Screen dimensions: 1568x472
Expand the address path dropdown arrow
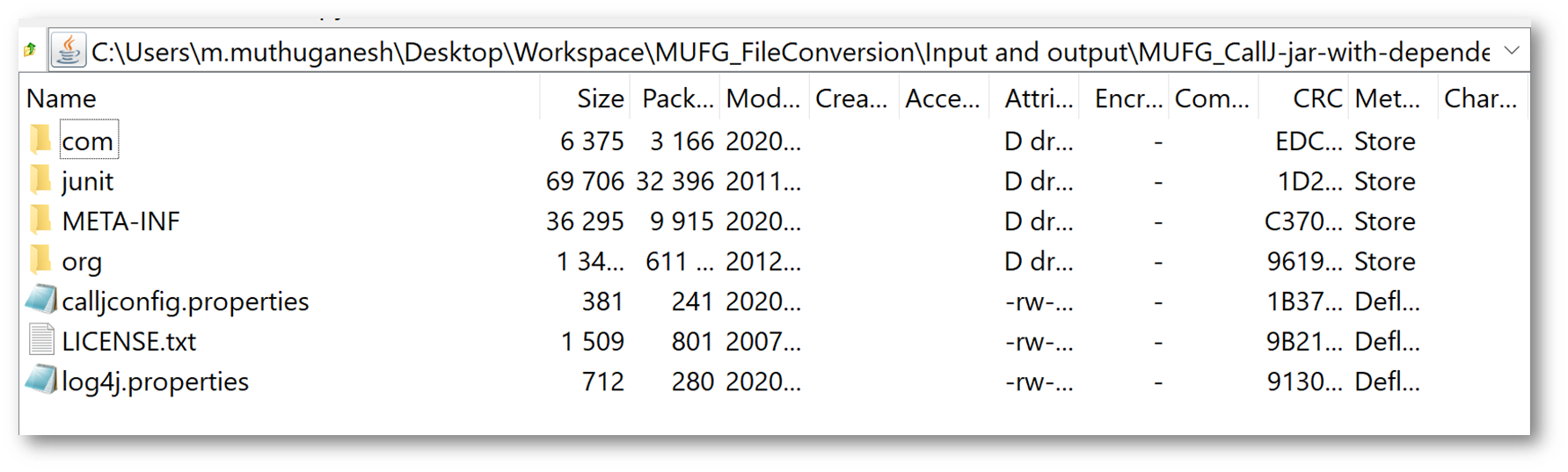click(1512, 51)
